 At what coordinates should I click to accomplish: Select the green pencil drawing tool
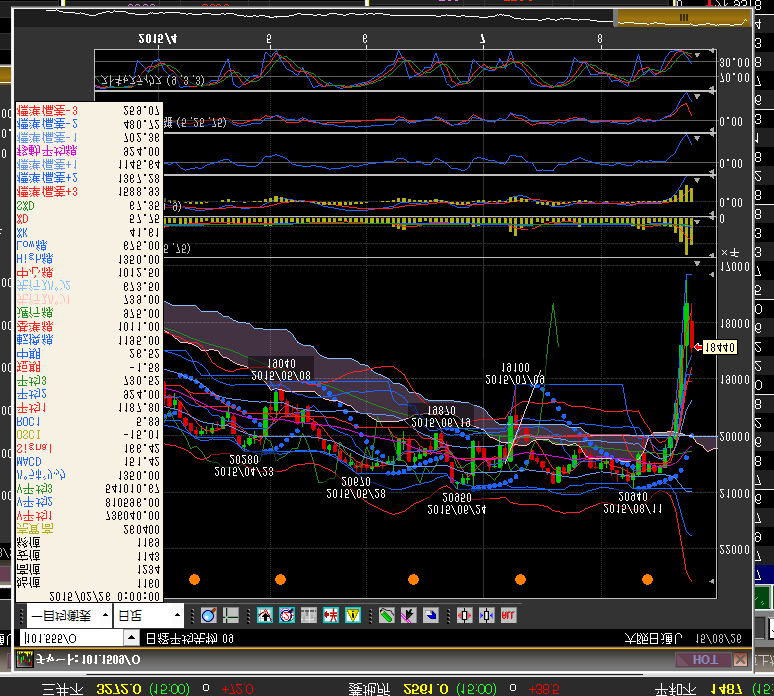click(386, 615)
